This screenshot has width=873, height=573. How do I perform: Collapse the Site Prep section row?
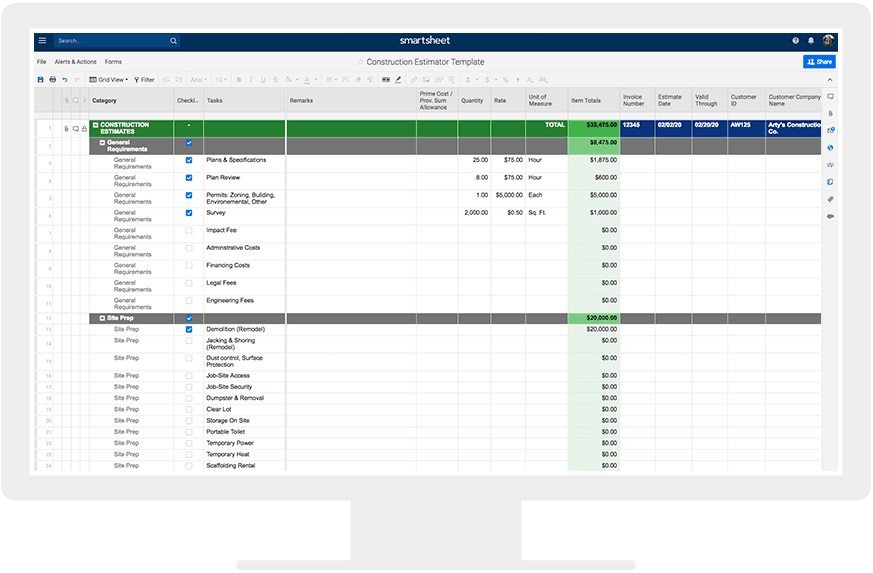[x=102, y=318]
